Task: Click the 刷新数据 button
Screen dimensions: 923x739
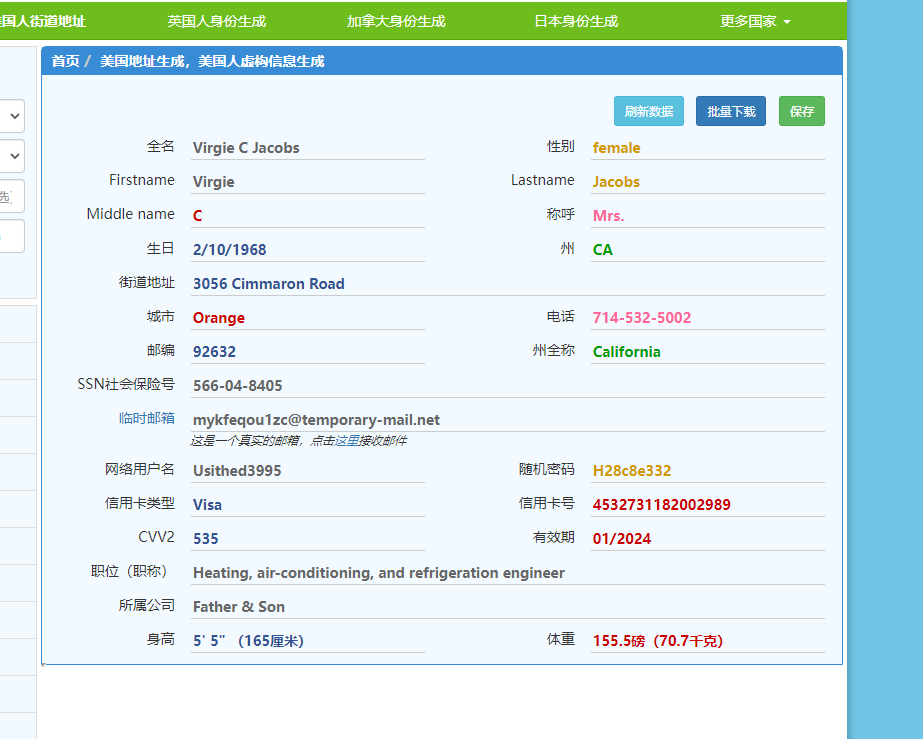Action: pyautogui.click(x=649, y=111)
